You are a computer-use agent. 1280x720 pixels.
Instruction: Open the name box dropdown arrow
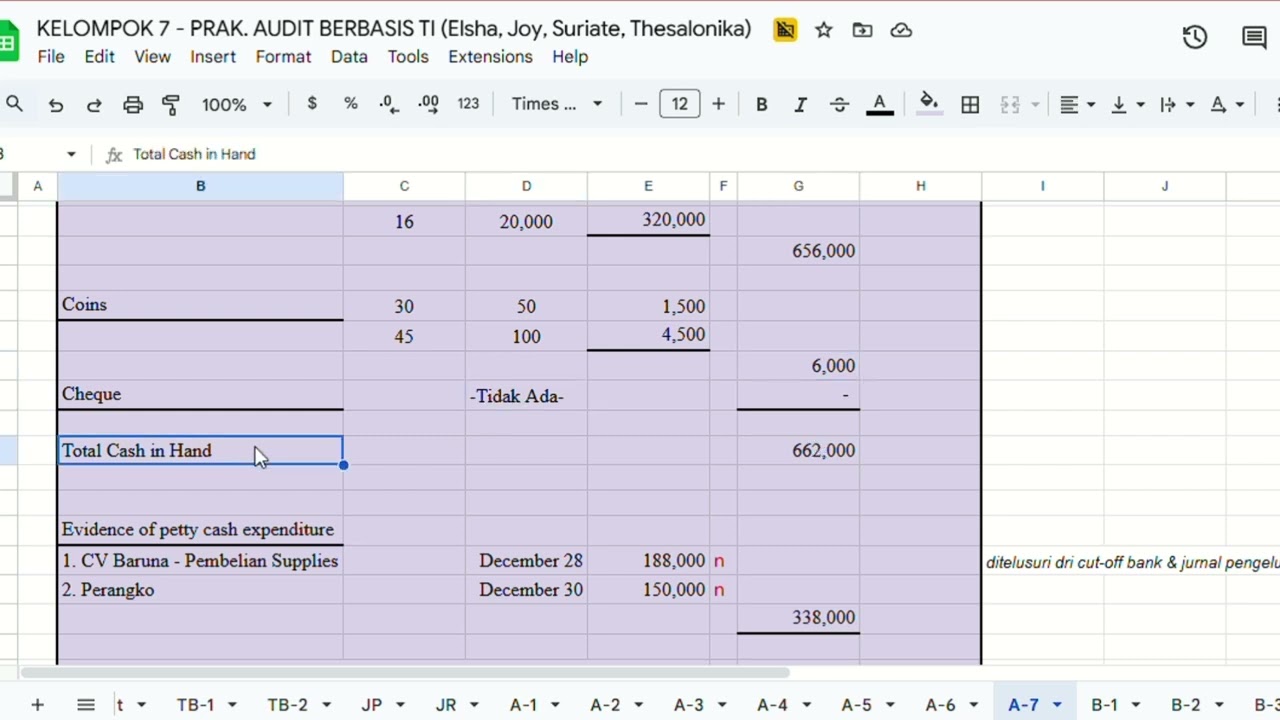pos(71,154)
